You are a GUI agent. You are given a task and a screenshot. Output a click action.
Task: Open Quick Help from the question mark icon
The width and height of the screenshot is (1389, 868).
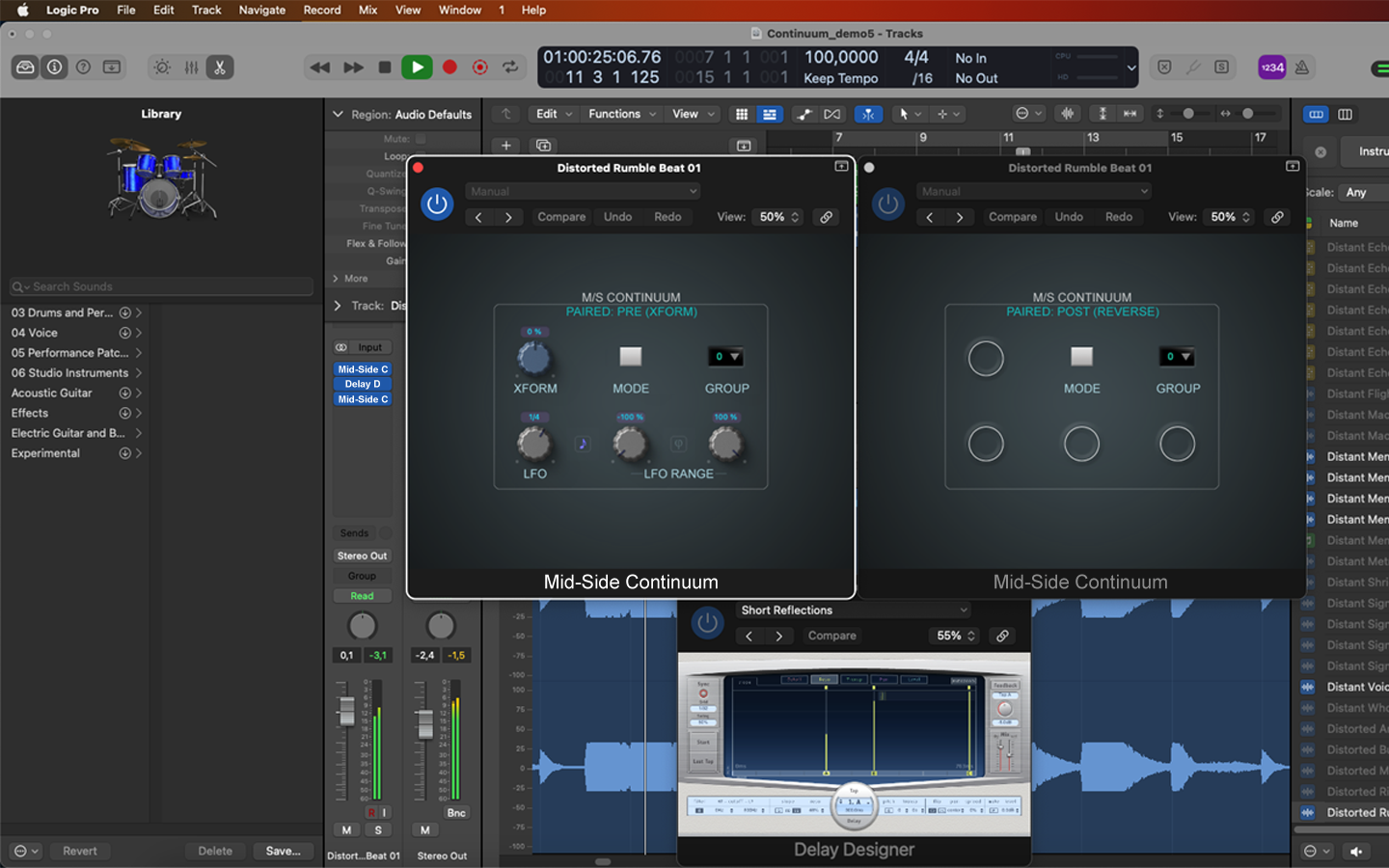coord(83,68)
